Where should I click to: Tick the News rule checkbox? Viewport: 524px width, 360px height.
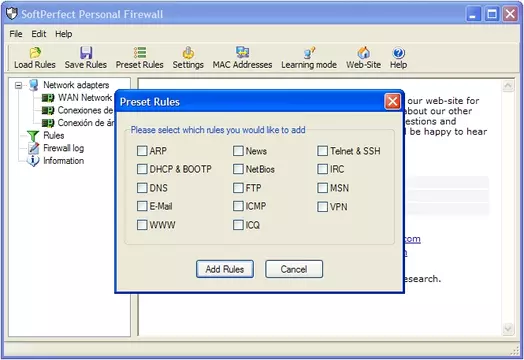coord(238,151)
